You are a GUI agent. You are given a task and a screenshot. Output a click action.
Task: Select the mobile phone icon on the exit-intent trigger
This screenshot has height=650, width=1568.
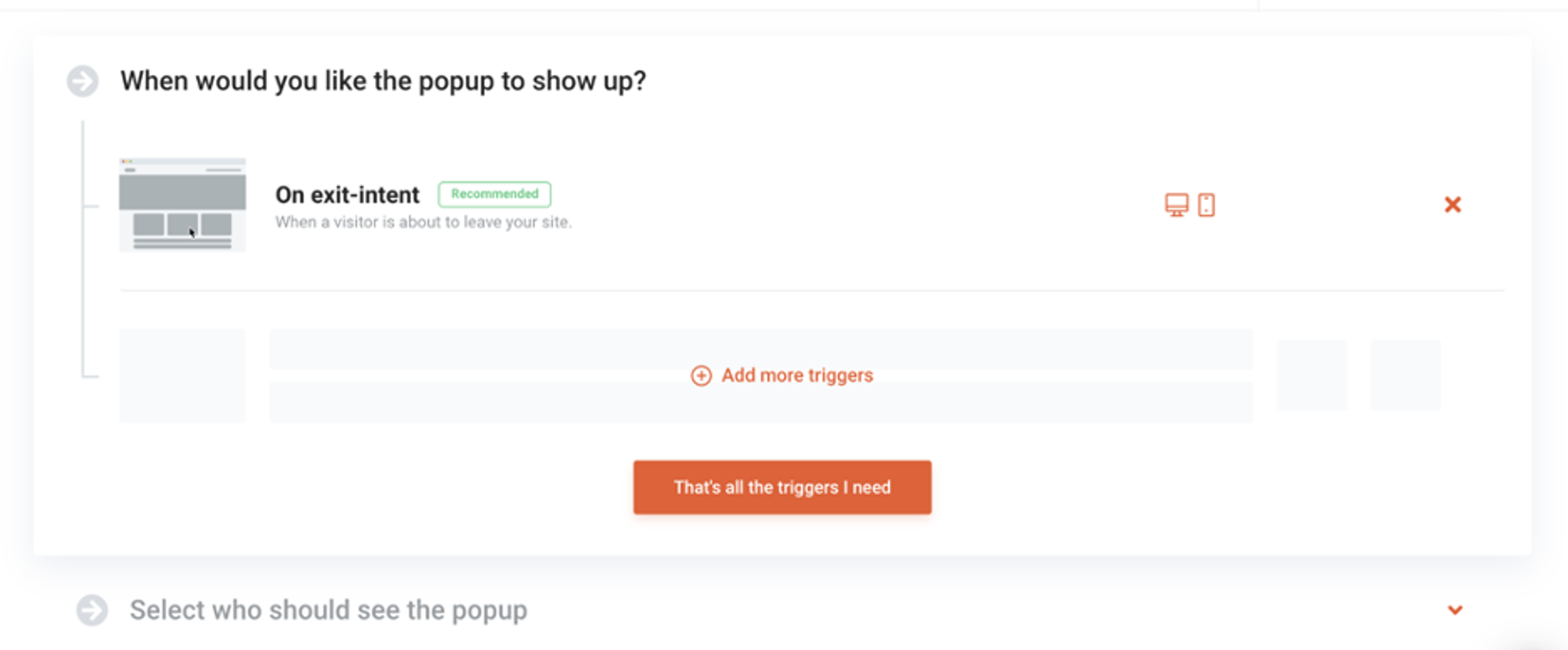tap(1206, 205)
